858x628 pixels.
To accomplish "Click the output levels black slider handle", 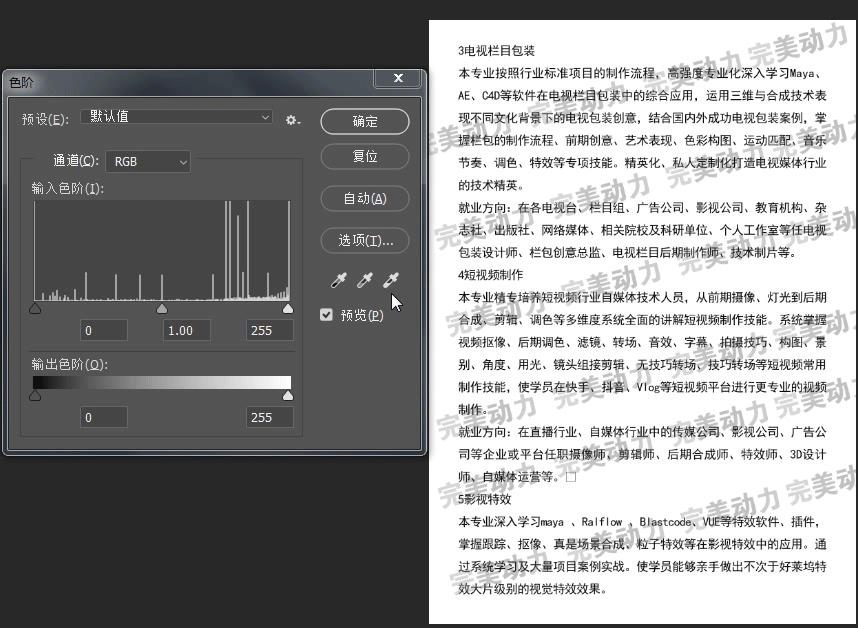I will [35, 396].
